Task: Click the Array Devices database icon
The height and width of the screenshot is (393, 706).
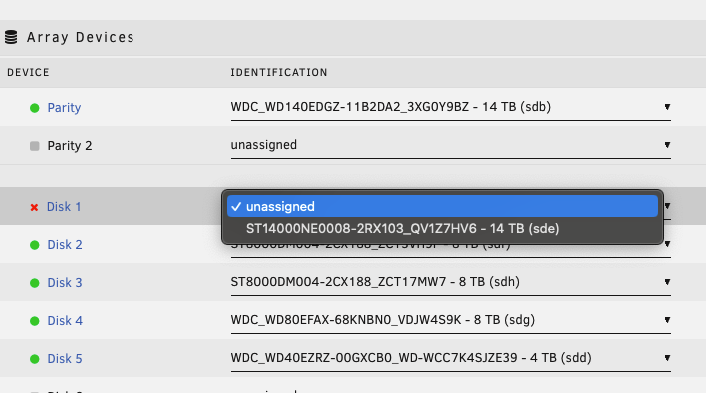Action: tap(11, 37)
